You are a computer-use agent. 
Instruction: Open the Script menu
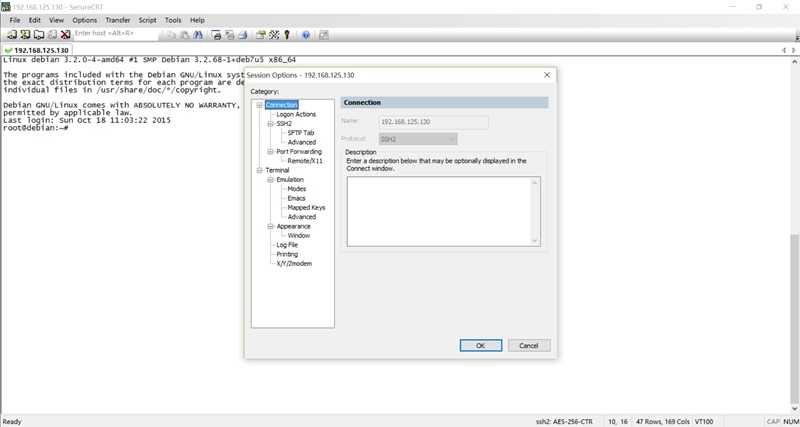147,20
